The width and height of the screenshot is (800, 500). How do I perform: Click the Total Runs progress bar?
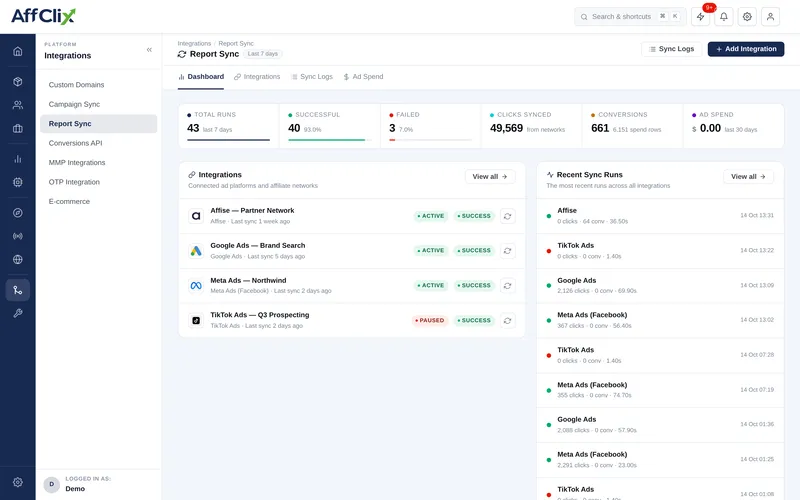(229, 140)
